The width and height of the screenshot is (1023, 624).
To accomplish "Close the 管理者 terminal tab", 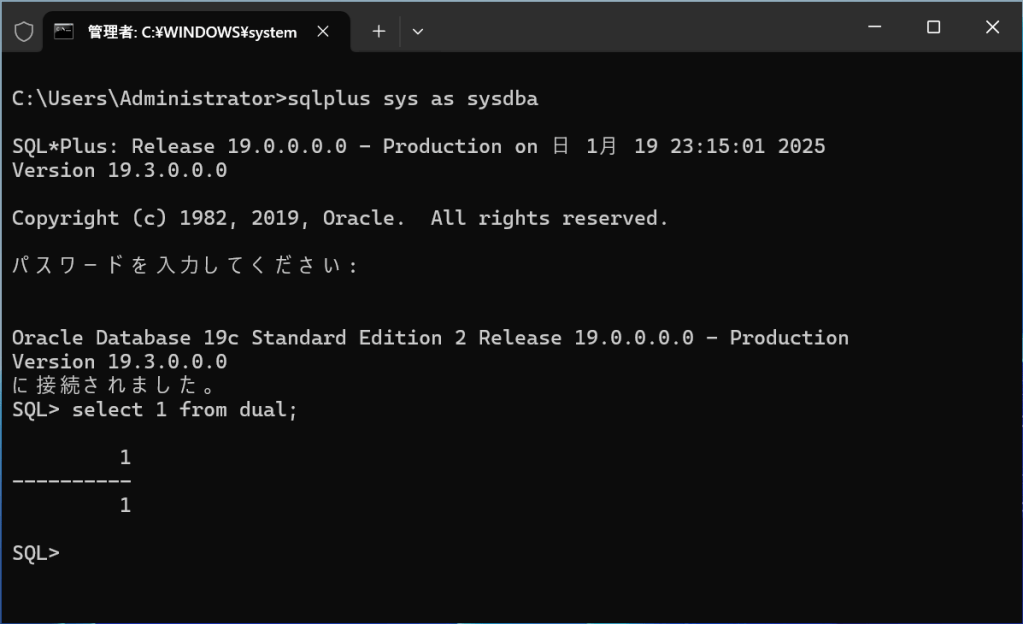I will click(x=324, y=31).
